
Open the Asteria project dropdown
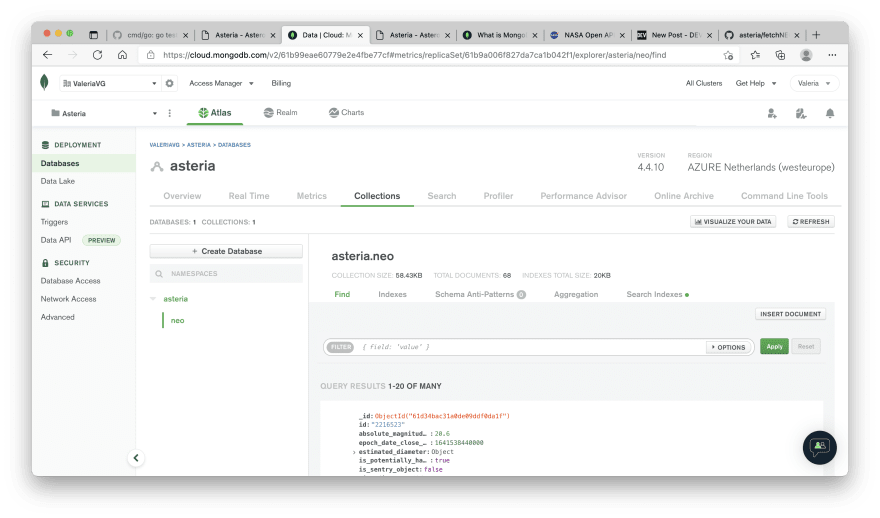click(103, 113)
